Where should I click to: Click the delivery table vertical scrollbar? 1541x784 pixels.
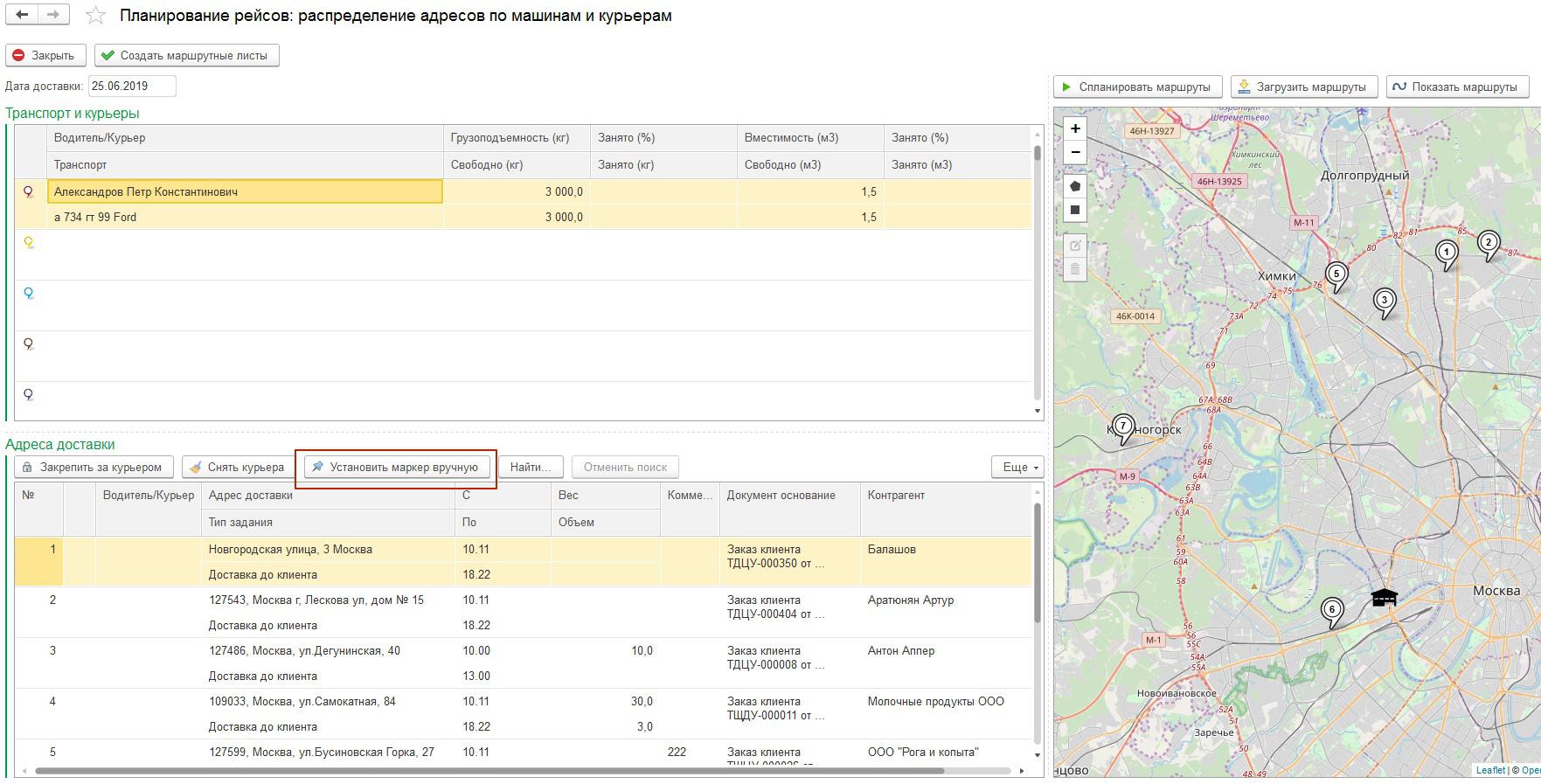tap(1038, 562)
